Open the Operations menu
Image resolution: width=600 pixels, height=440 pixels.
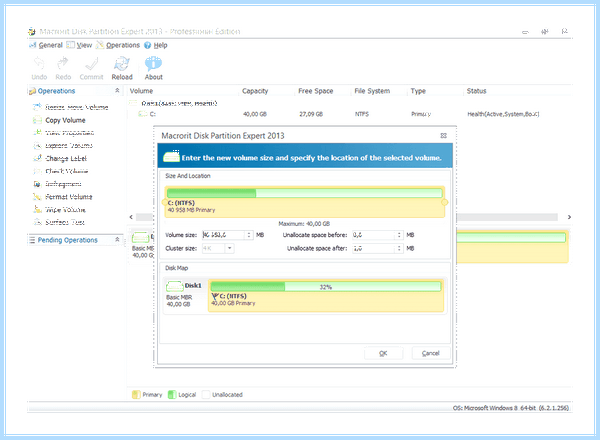[x=118, y=45]
